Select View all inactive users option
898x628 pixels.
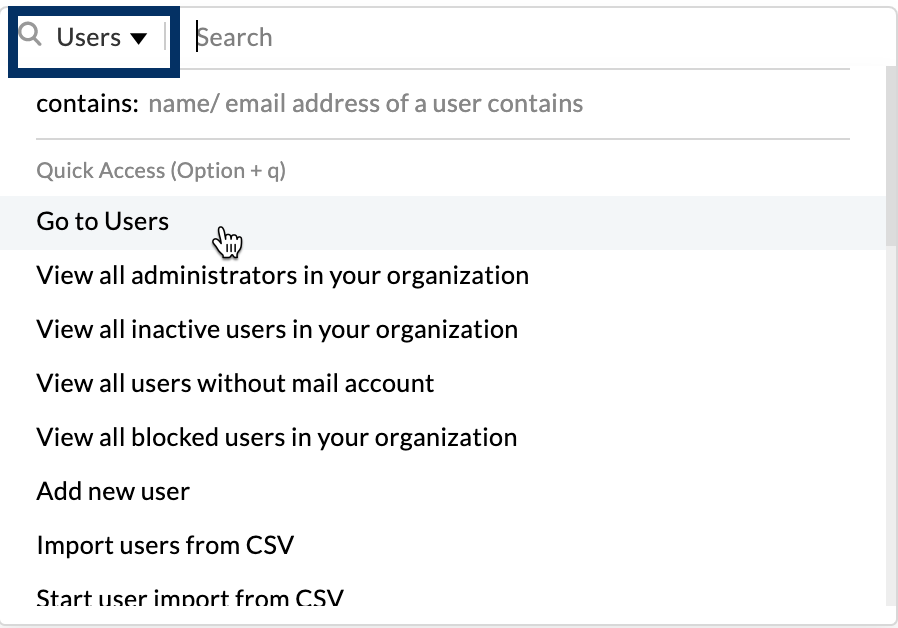pos(277,329)
